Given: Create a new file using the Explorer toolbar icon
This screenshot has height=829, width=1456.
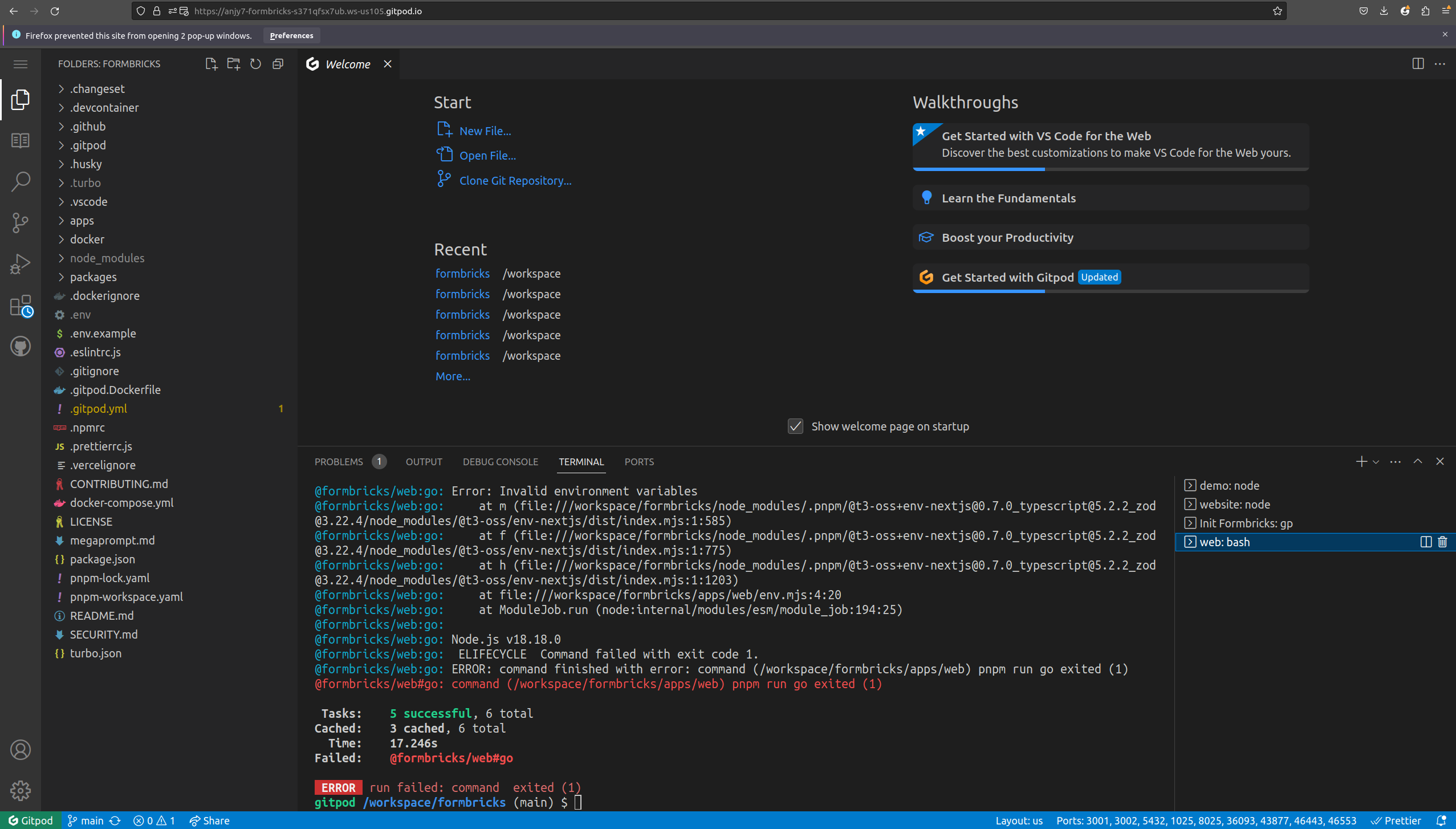Looking at the screenshot, I should point(211,64).
